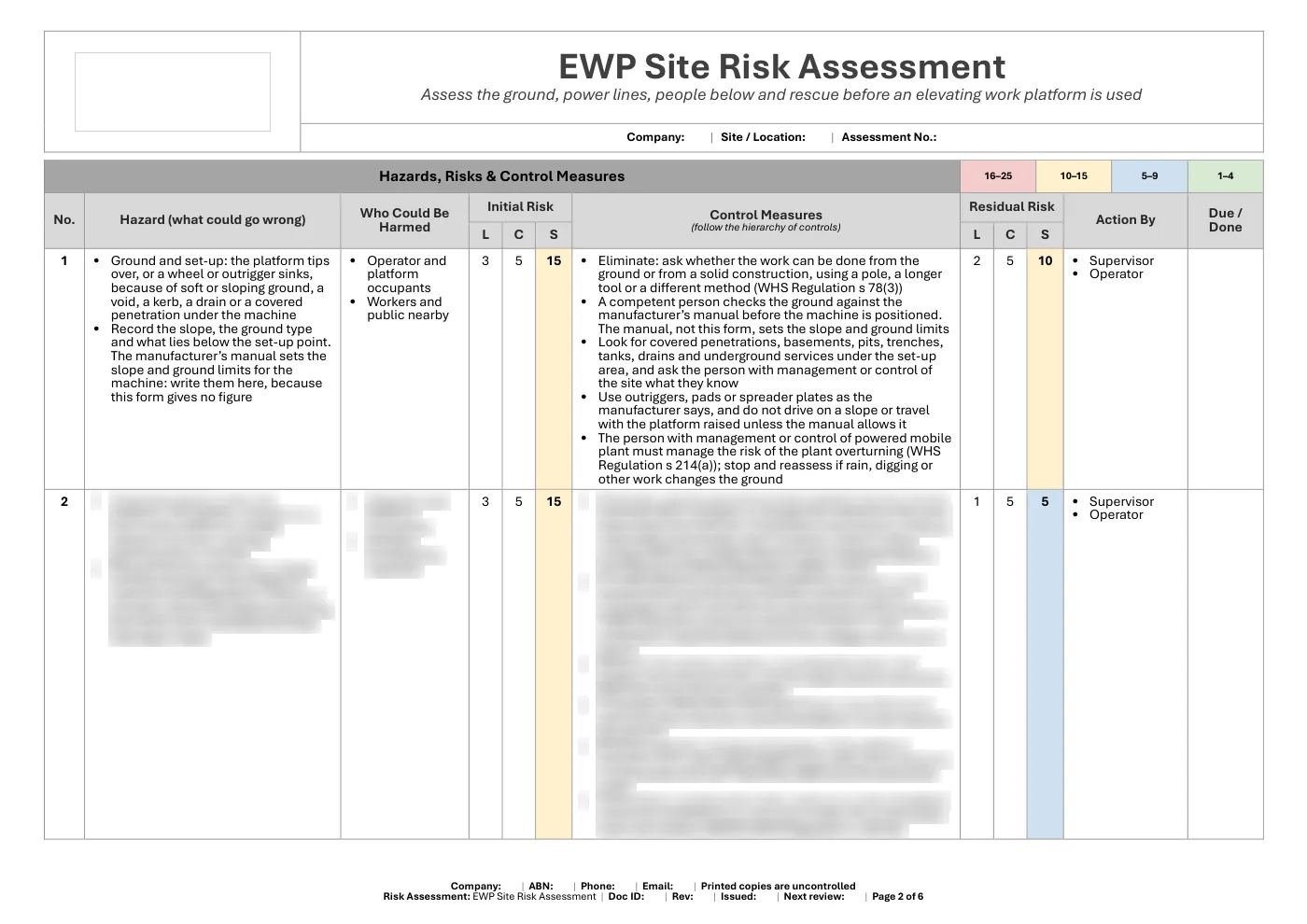1307x924 pixels.
Task: Click the "Control Measures" column header
Action: pos(766,215)
